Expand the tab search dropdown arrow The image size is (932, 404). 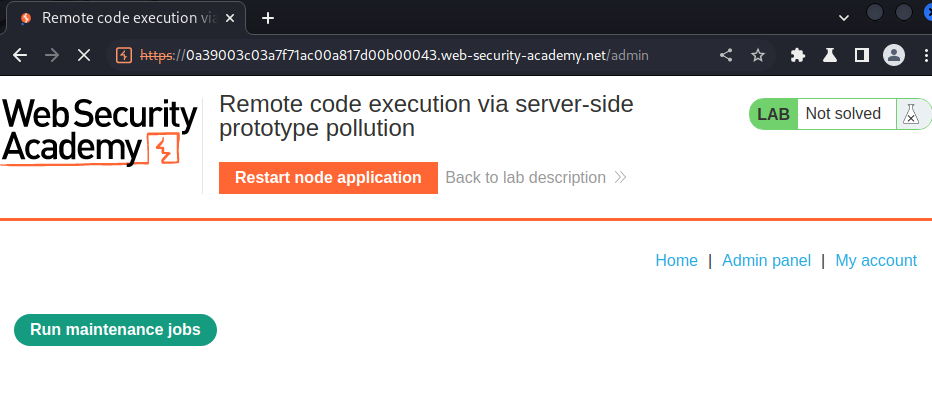coord(843,18)
